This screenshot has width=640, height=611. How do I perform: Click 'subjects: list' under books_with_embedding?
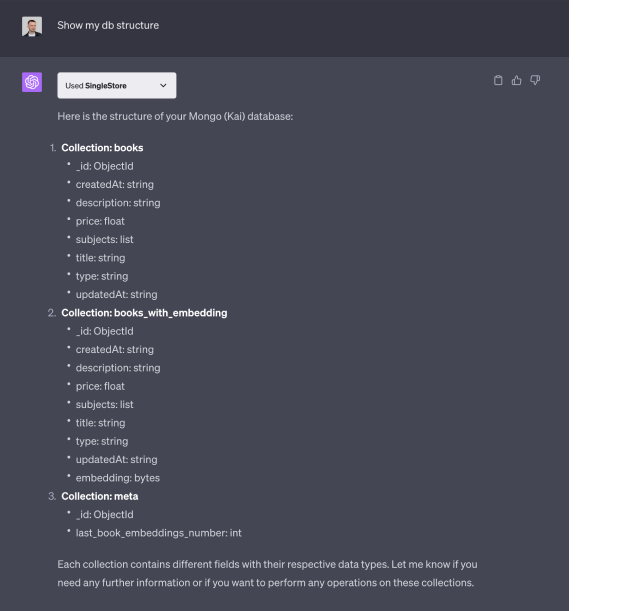[x=104, y=404]
